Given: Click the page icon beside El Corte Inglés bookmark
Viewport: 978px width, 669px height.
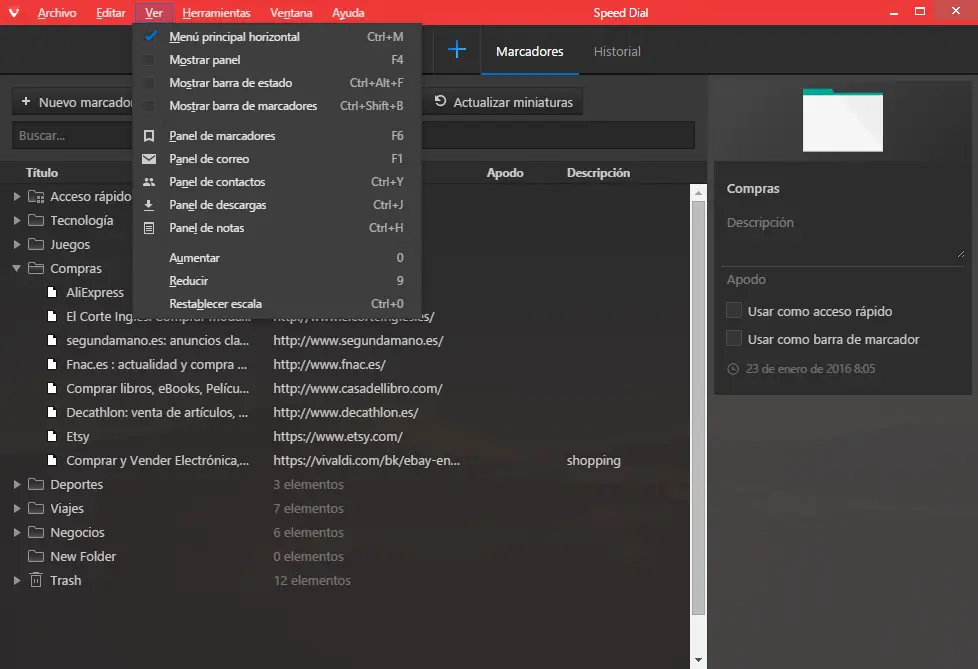Looking at the screenshot, I should pos(52,316).
